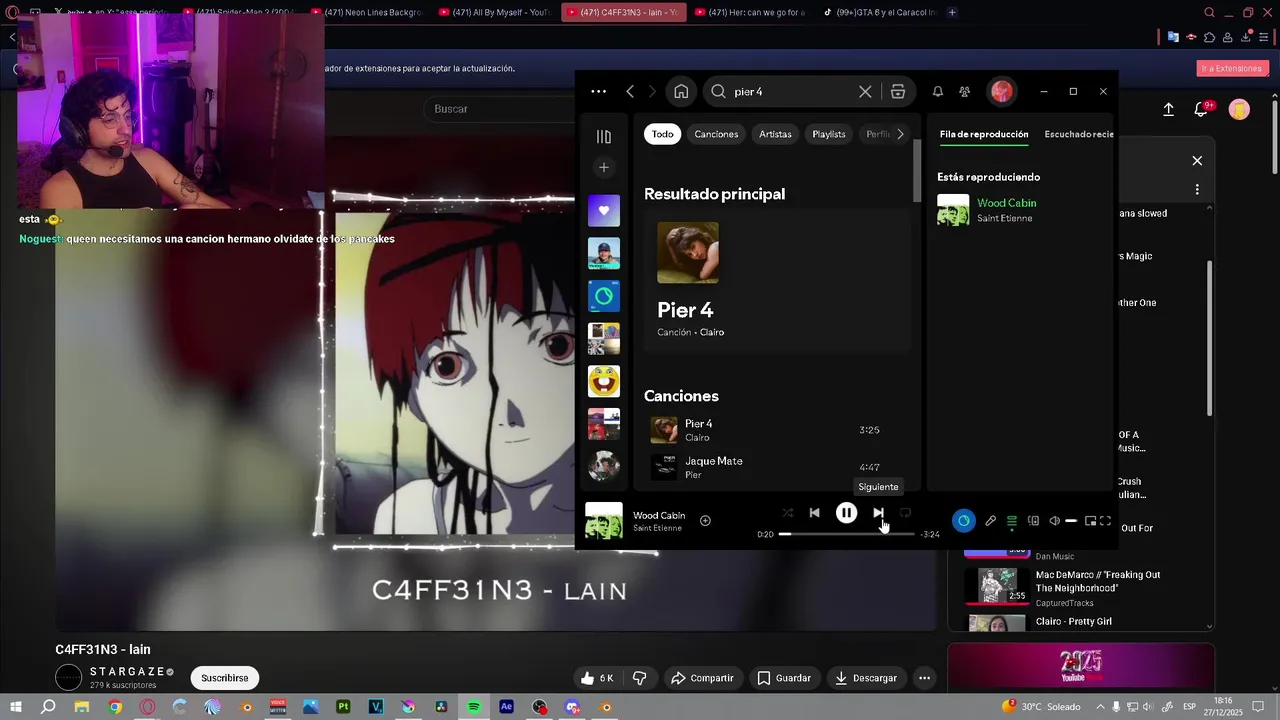Dislike the YouTube video
Image resolution: width=1280 pixels, height=720 pixels.
coord(640,678)
